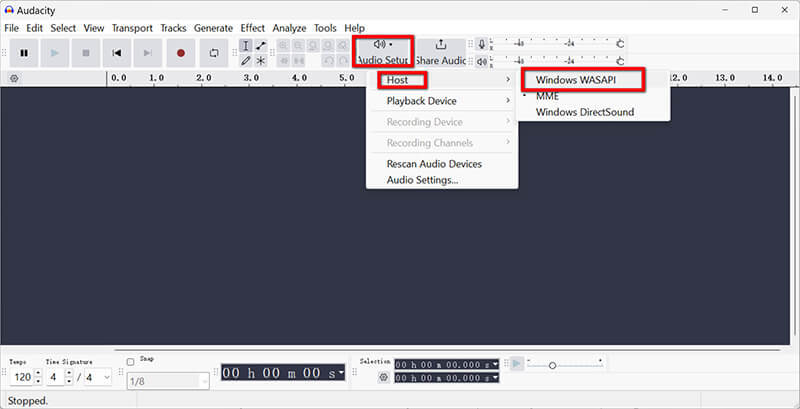Select the Draw (pencil) tool
This screenshot has width=800, height=409.
pyautogui.click(x=246, y=61)
